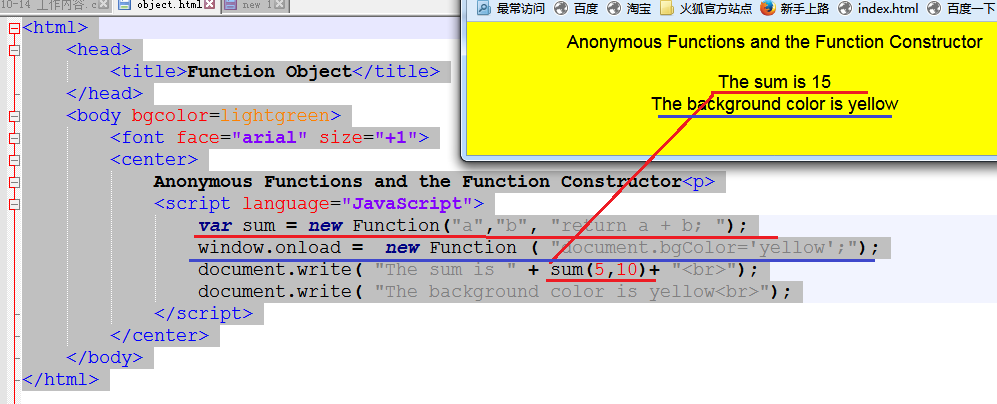Viewport: 997px width, 404px height.
Task: Place cursor on 'Function Object' title text
Action: [270, 71]
